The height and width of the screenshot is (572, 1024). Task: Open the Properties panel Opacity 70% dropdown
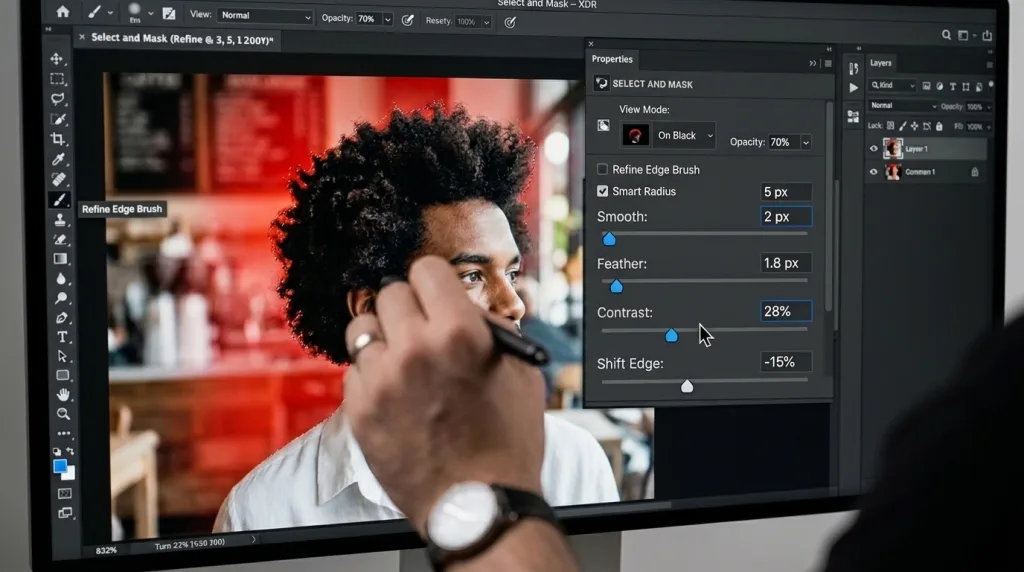pyautogui.click(x=806, y=142)
